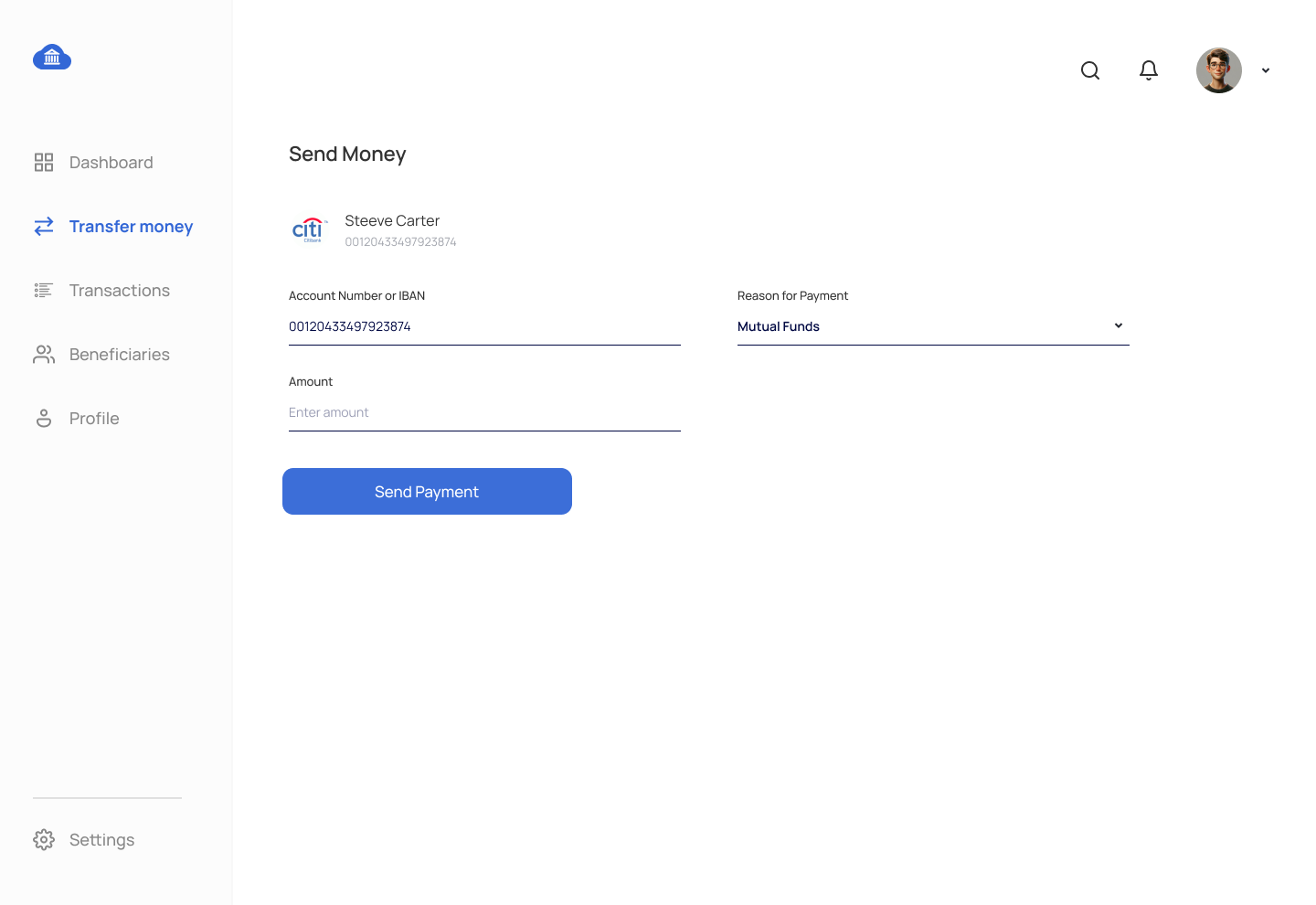The width and height of the screenshot is (1316, 905).
Task: Click the cloud bank logo
Action: click(x=52, y=57)
